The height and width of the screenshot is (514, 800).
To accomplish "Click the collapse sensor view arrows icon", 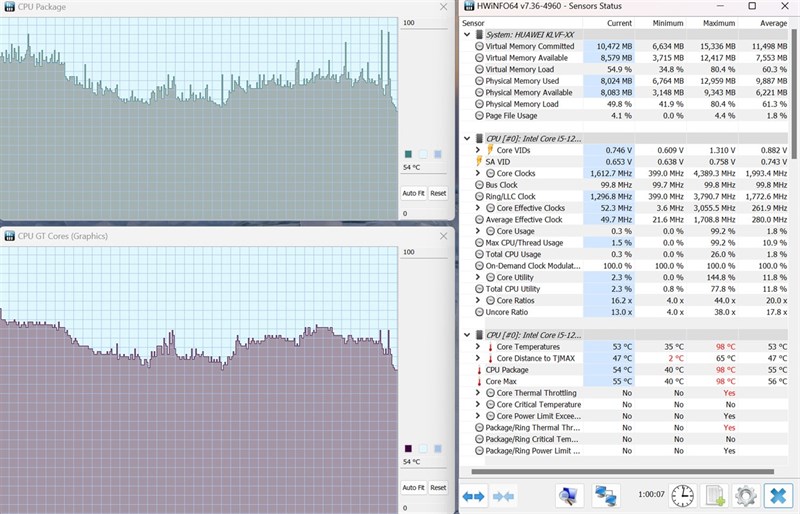I will 503,496.
